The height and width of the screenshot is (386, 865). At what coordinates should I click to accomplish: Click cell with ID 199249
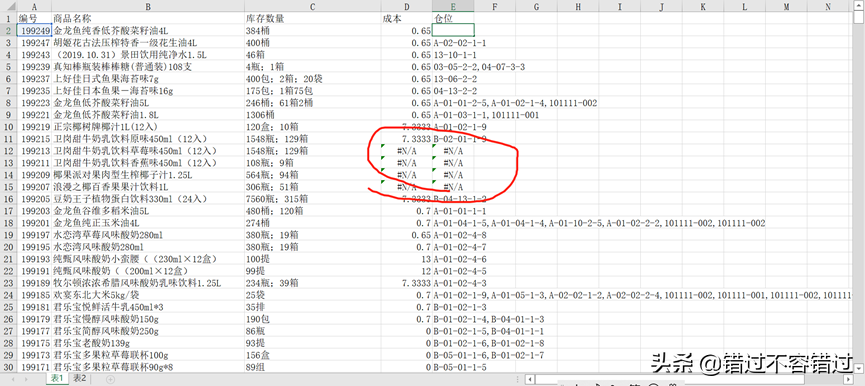point(34,30)
